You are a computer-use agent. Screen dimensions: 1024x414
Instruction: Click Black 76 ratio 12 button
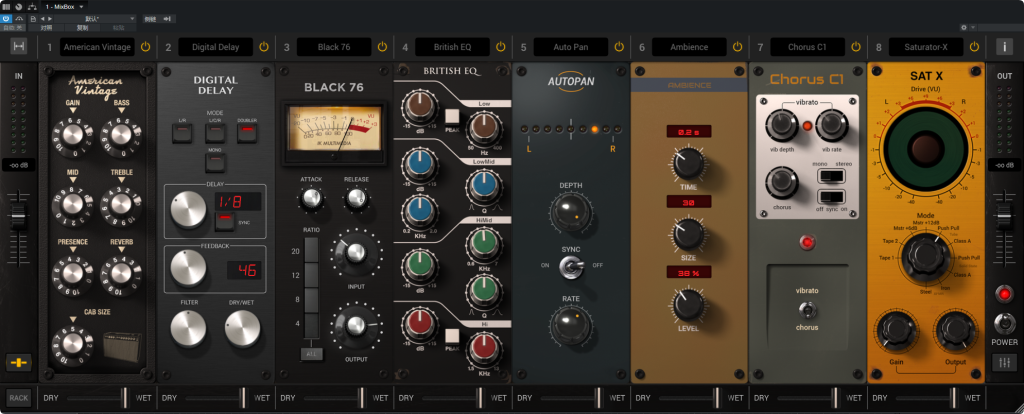pyautogui.click(x=312, y=276)
